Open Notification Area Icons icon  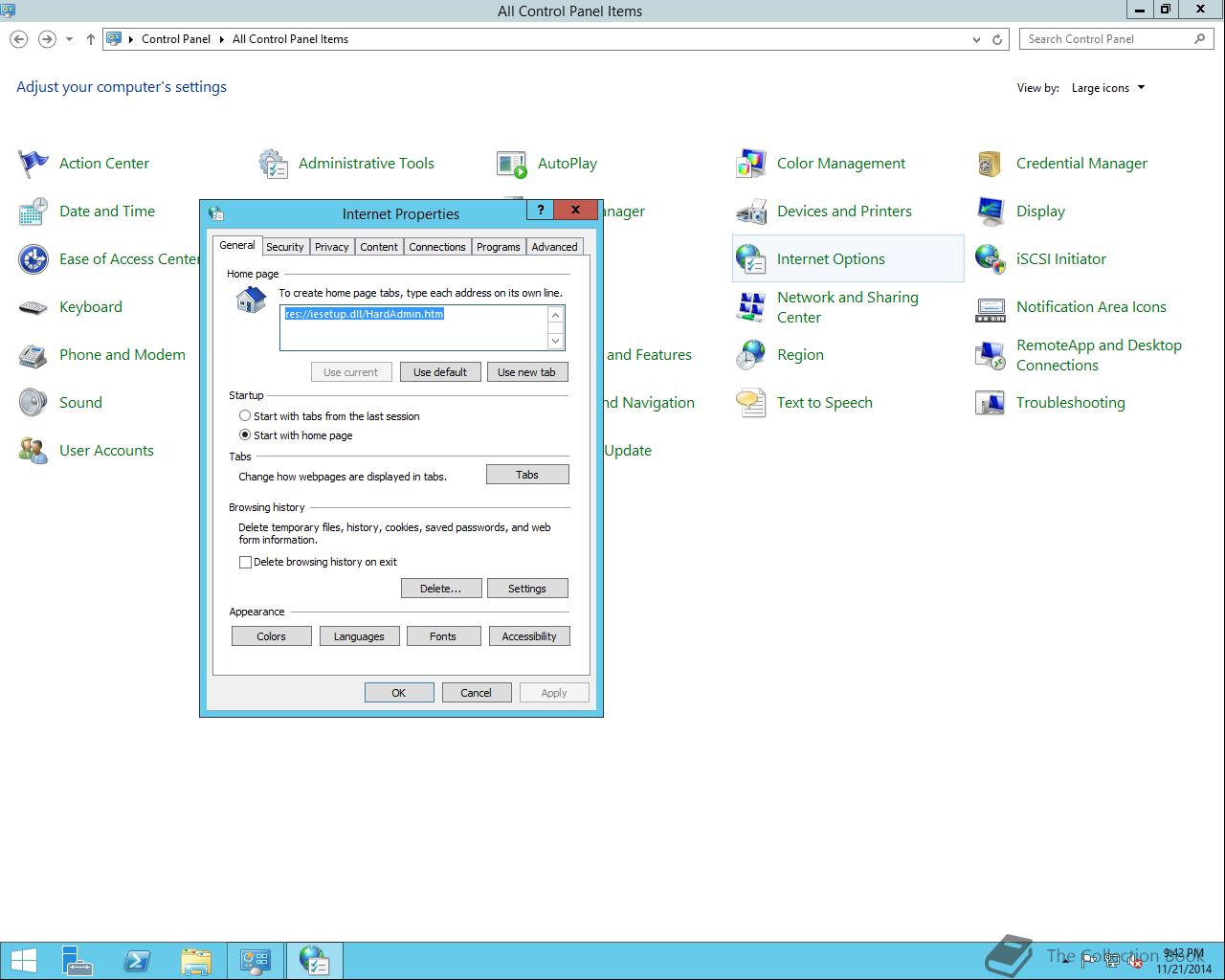(991, 307)
